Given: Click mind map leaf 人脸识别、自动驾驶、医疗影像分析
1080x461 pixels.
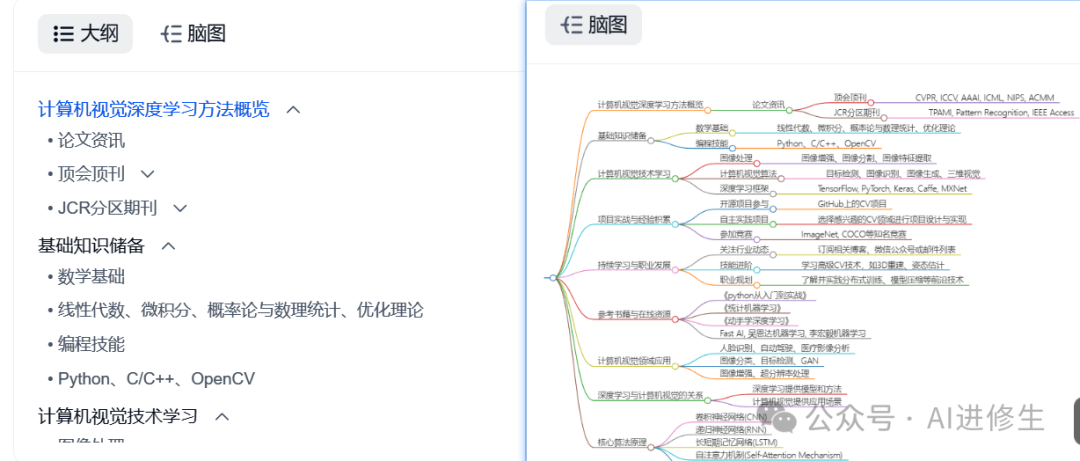Looking at the screenshot, I should point(785,347).
